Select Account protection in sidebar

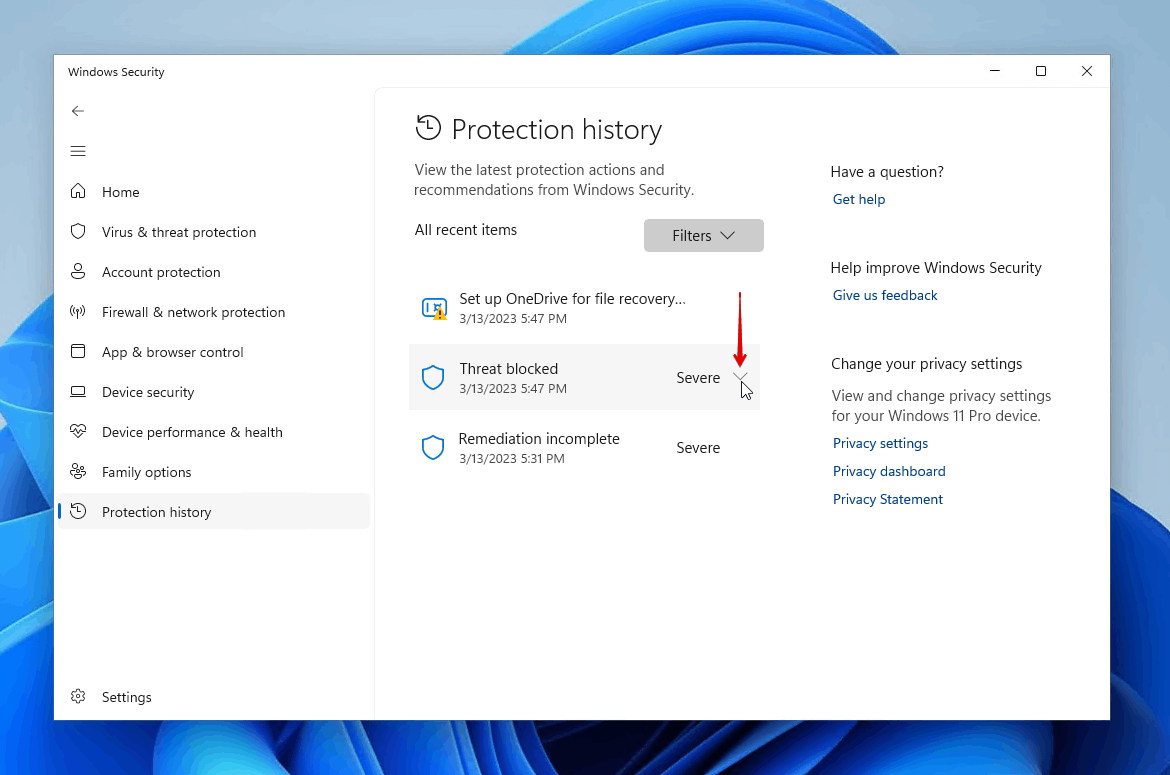(213, 272)
